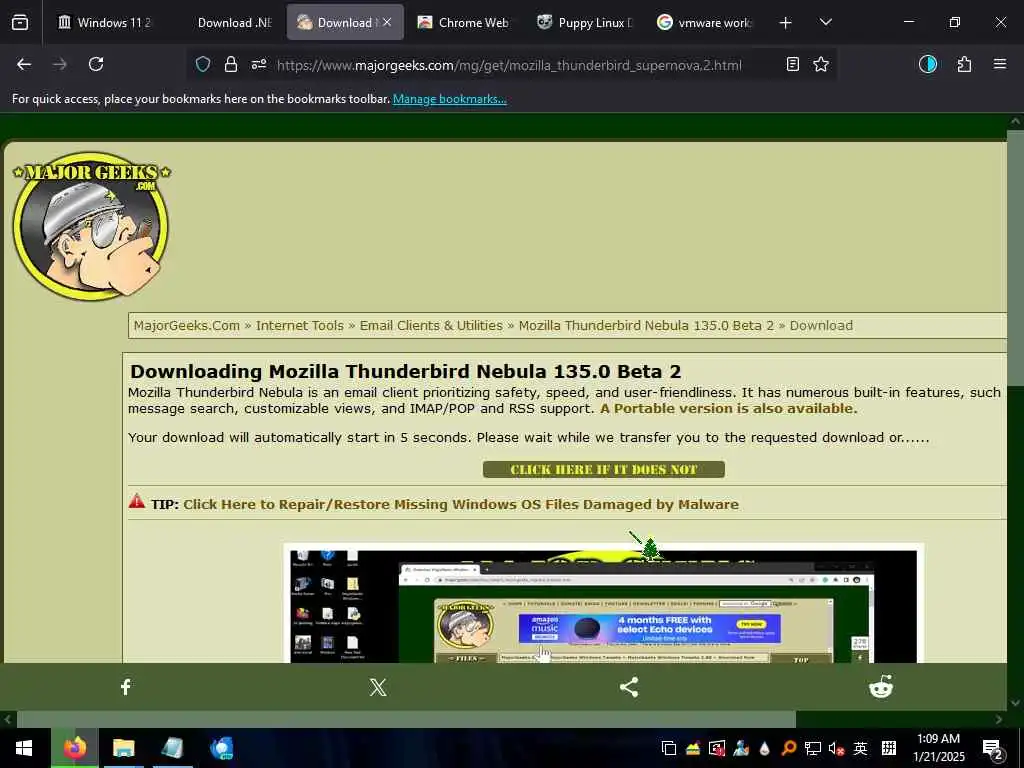
Task: Click the CLICK HERE IF IT DOES NOT button
Action: tap(603, 470)
